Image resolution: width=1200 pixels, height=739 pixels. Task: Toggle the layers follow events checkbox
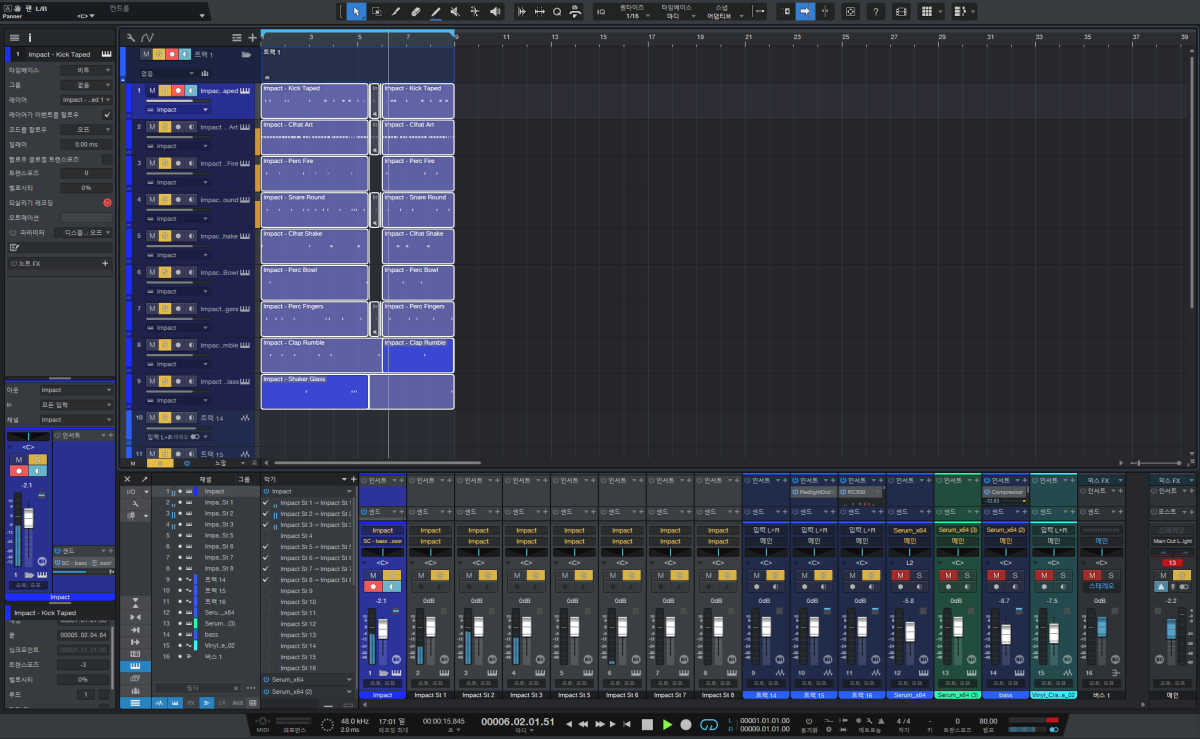pos(107,115)
